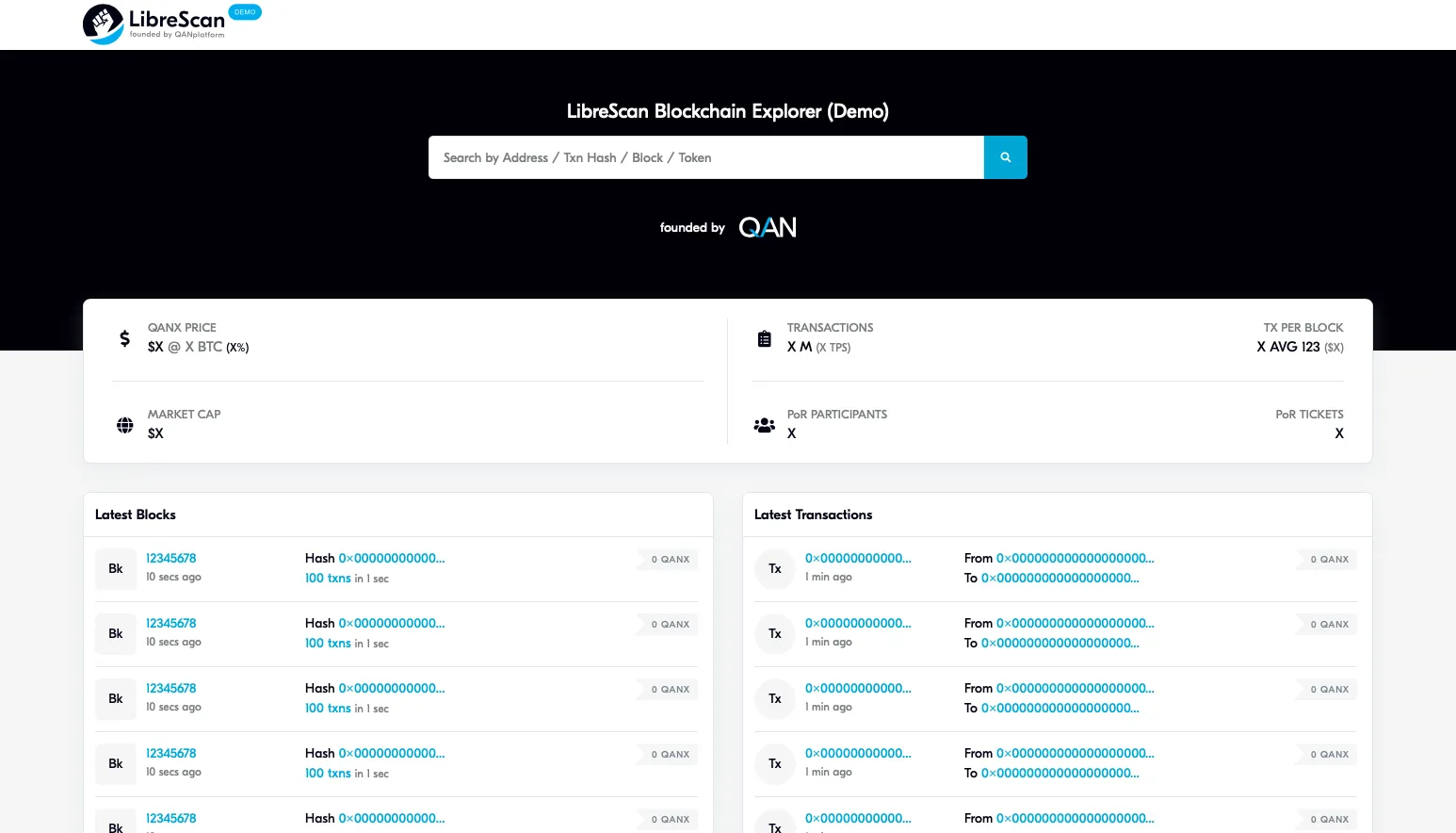The height and width of the screenshot is (833, 1456).
Task: Click Bk icon of first block row
Action: point(116,568)
